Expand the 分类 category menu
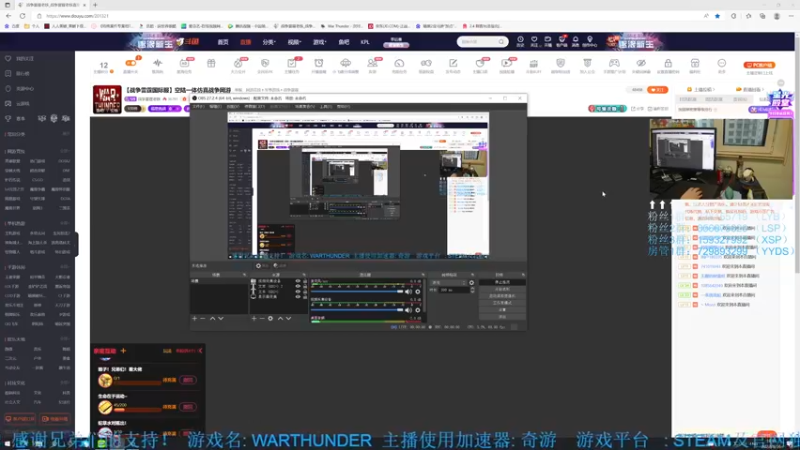Image resolution: width=800 pixels, height=450 pixels. (269, 42)
